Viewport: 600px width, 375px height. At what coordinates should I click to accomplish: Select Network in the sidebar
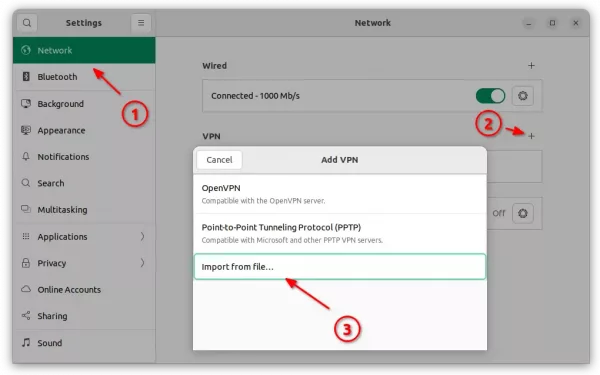tap(84, 50)
